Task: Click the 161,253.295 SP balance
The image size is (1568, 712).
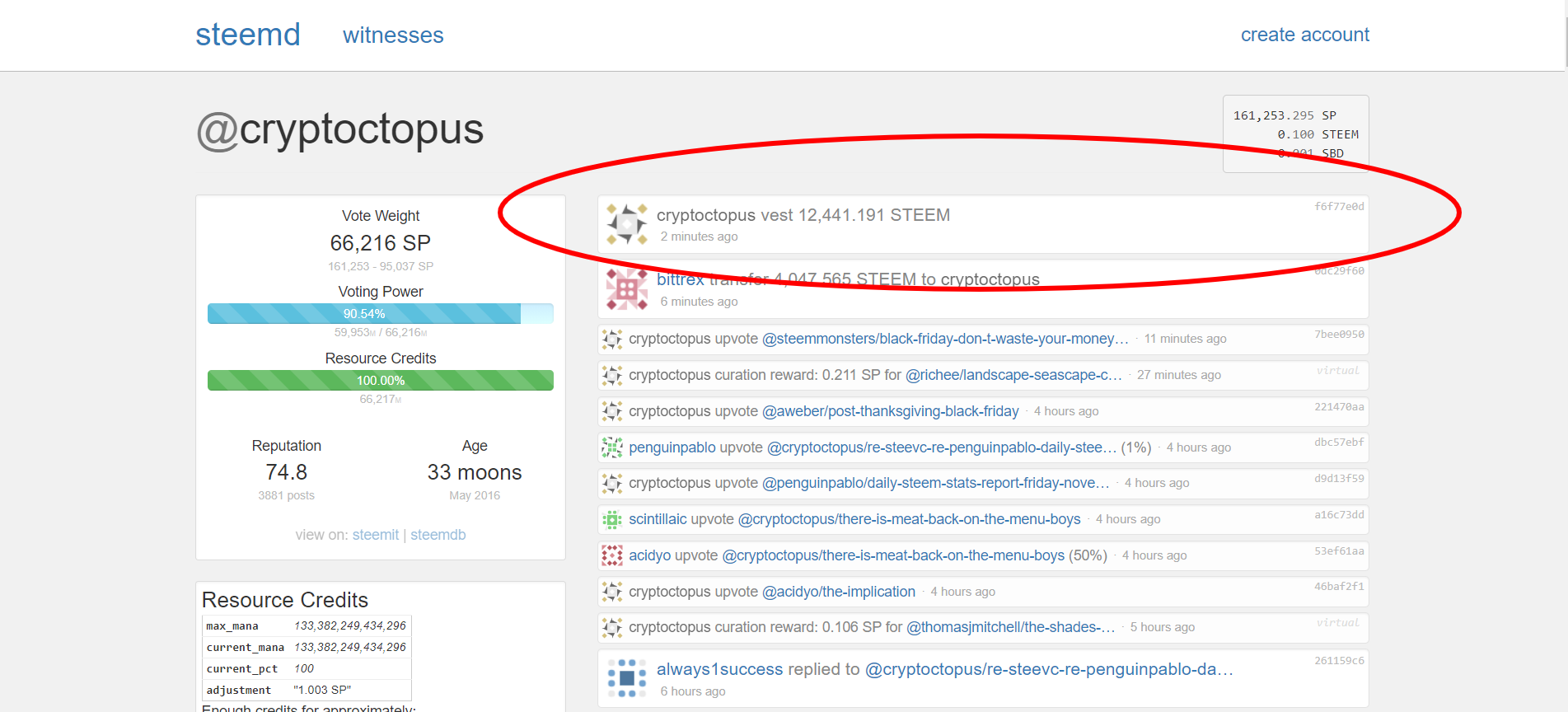Action: point(1285,115)
